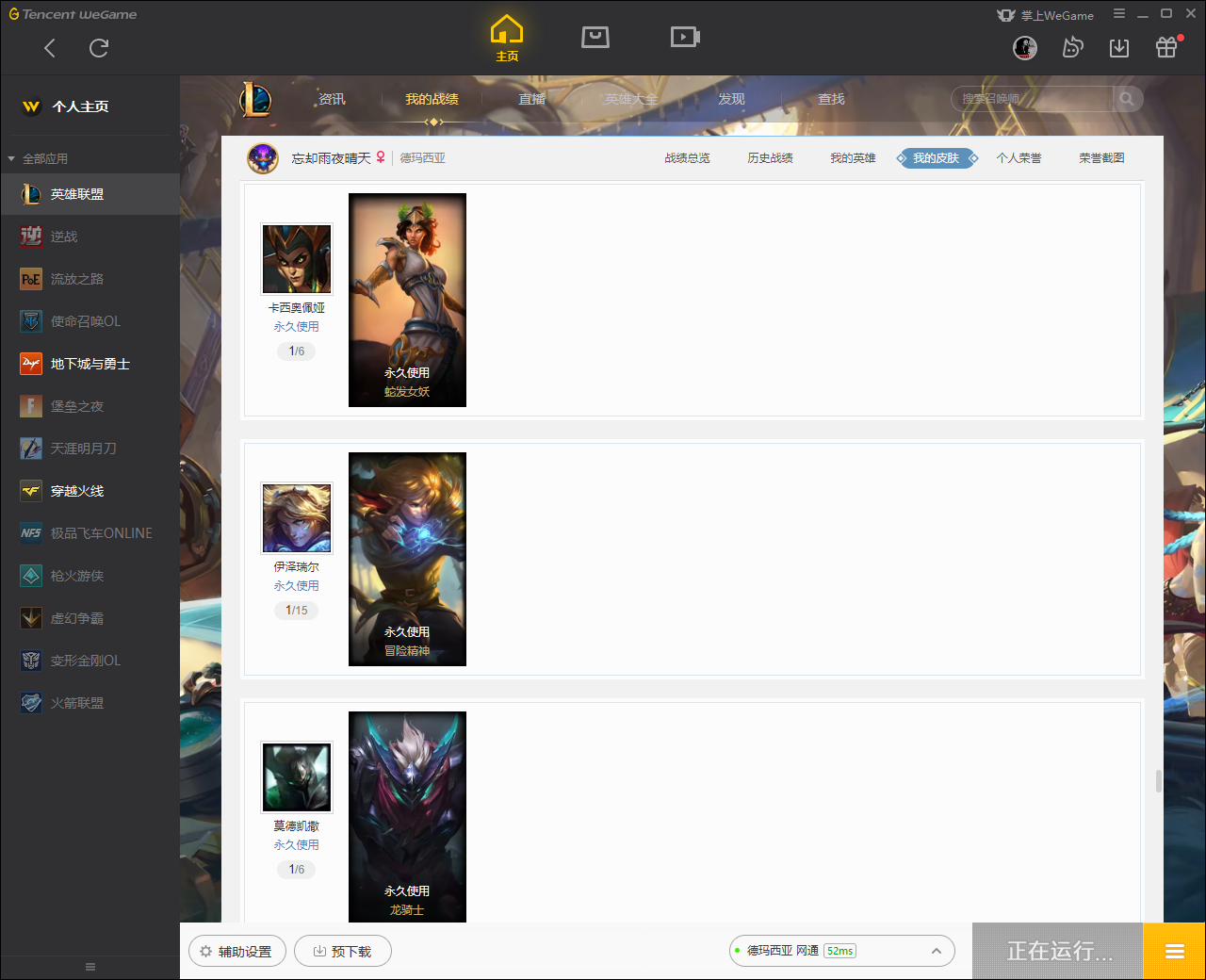The image size is (1206, 980).
Task: Open the 主页 home icon
Action: pos(507,39)
